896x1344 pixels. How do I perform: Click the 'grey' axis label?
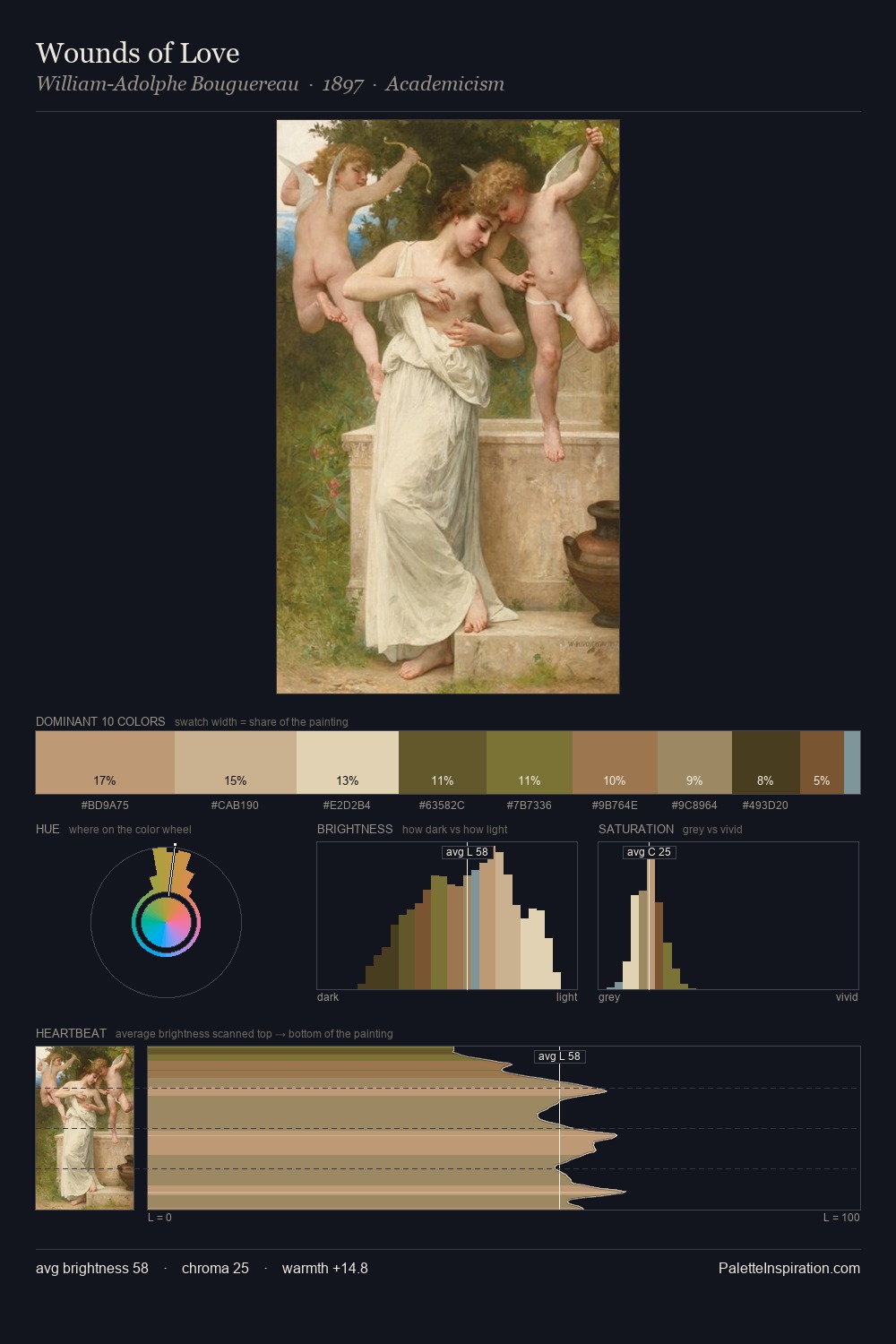click(x=609, y=997)
